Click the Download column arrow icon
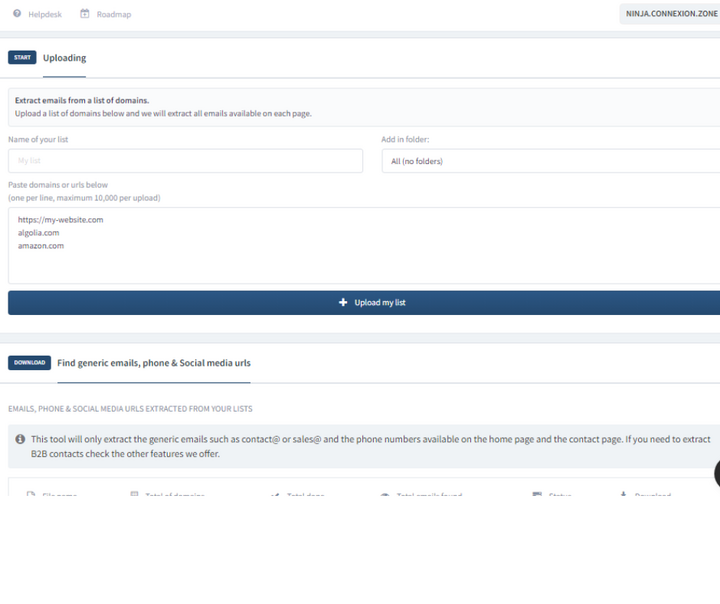This screenshot has height=604, width=720. click(624, 494)
